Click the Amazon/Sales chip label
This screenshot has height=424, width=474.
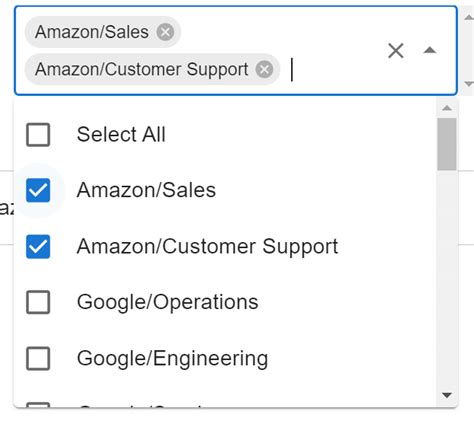[92, 32]
